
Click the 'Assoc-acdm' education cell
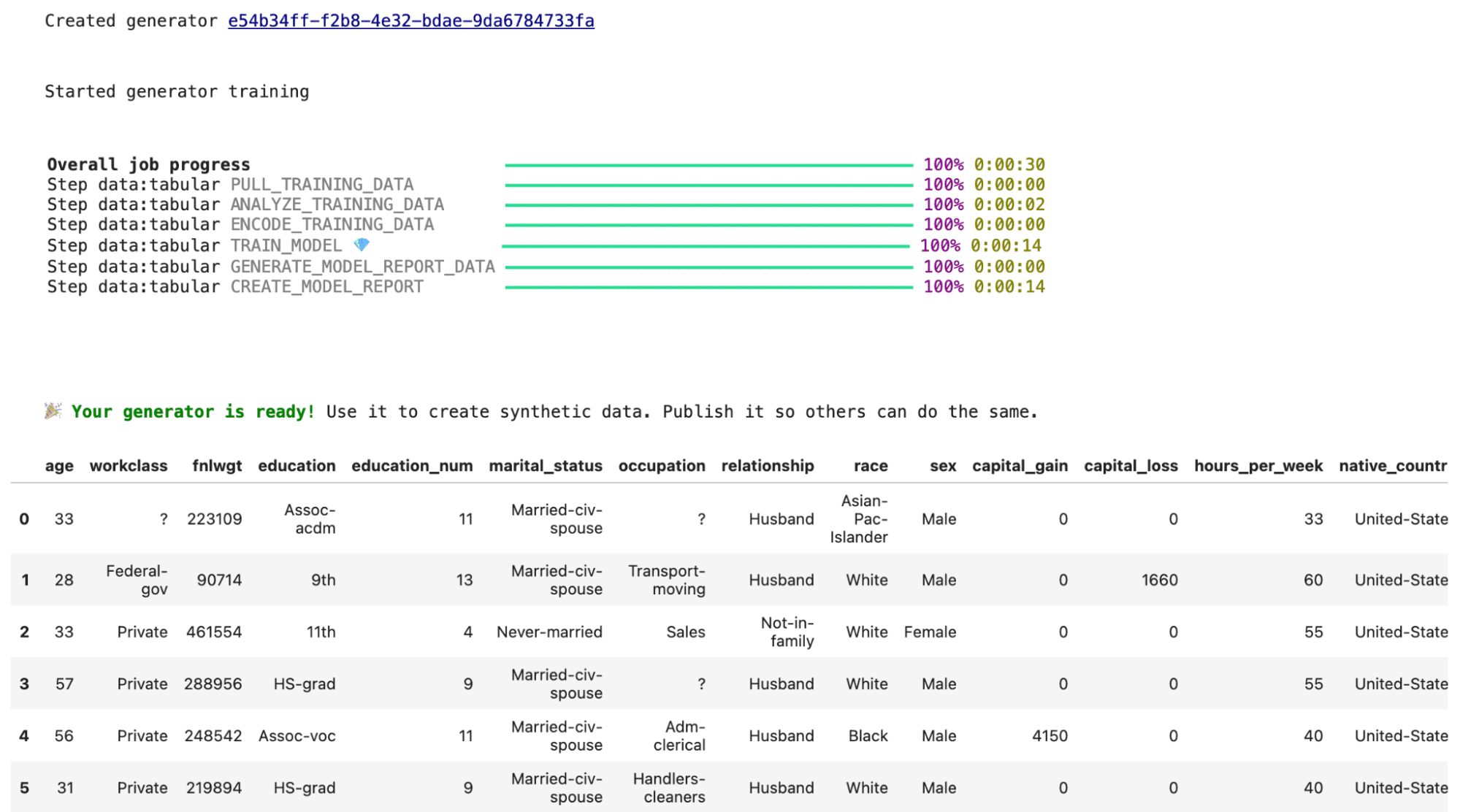point(310,519)
